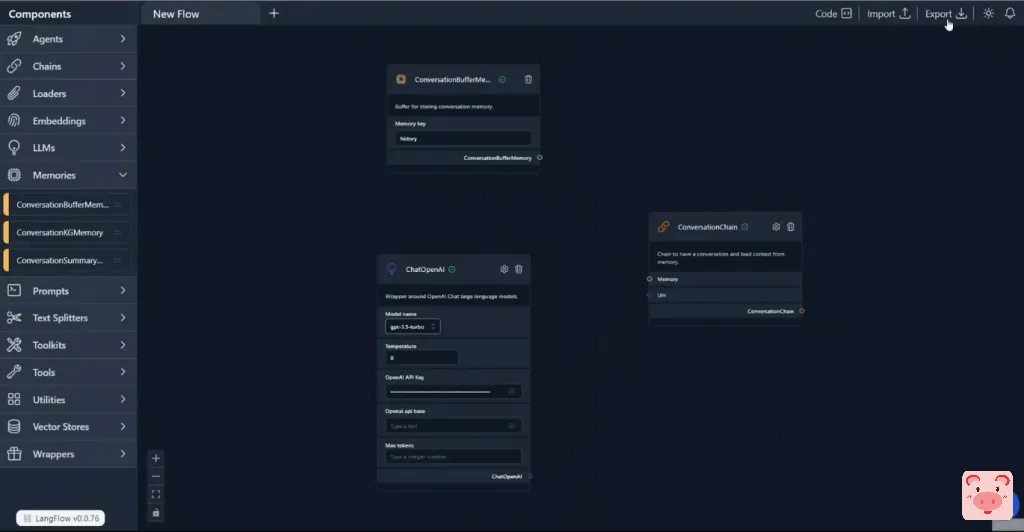Fit view of the canvas

pyautogui.click(x=155, y=495)
